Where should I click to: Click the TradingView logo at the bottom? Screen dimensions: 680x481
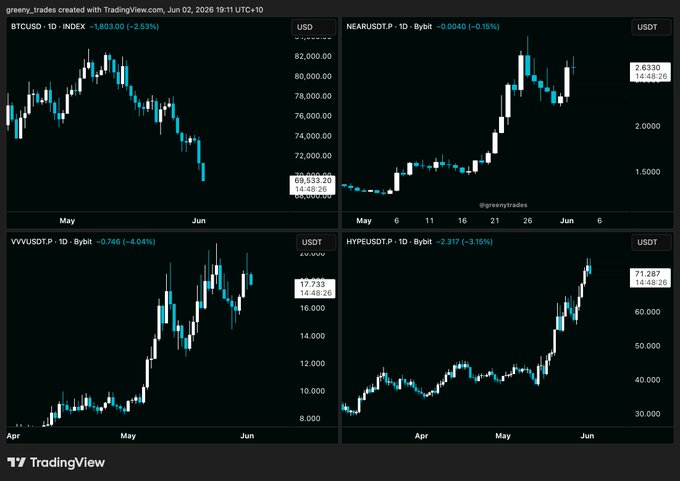point(56,462)
